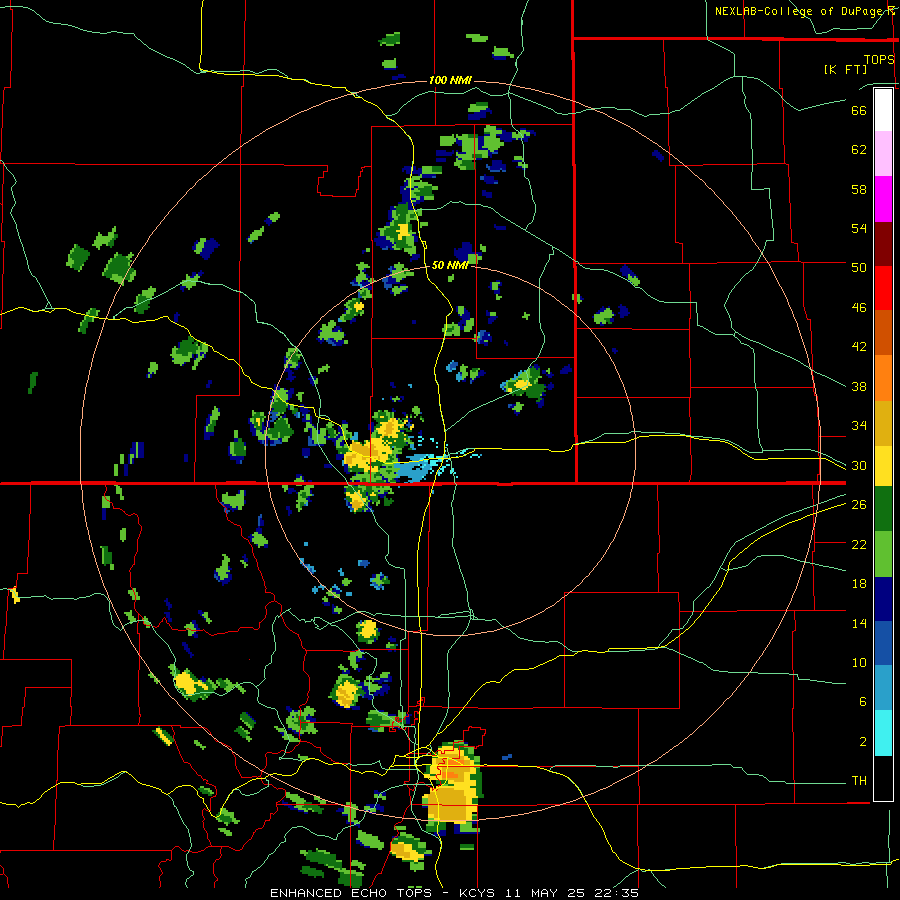Click the white swatch in the tops legend
The image size is (900, 900).
coord(883,110)
